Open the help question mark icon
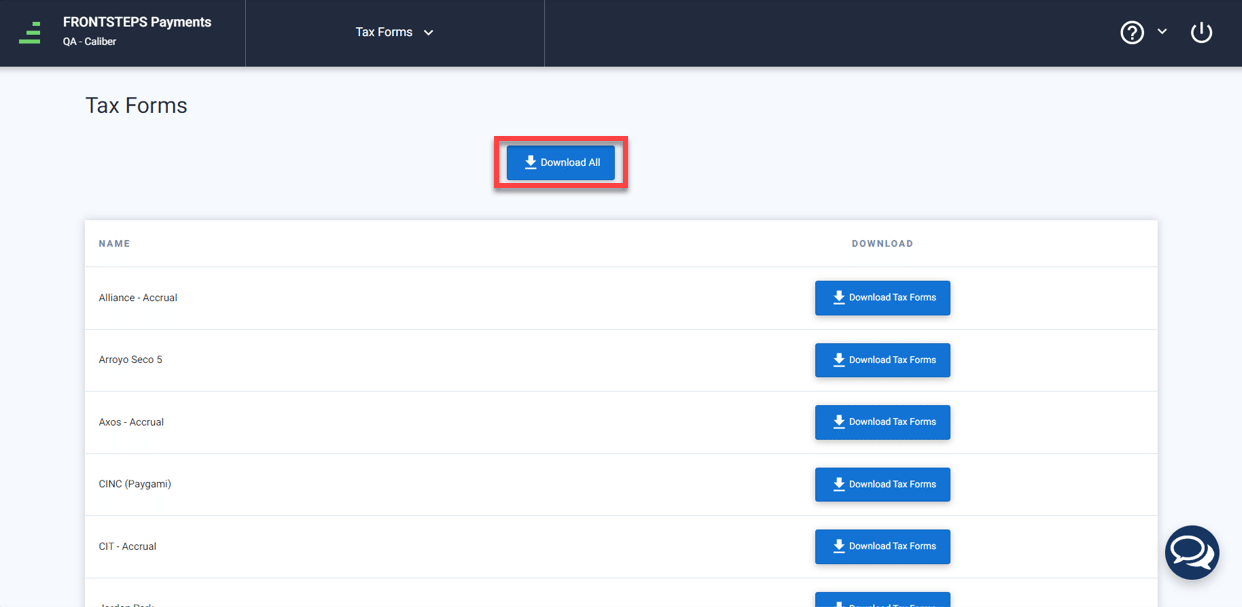Viewport: 1242px width, 607px height. click(1132, 33)
